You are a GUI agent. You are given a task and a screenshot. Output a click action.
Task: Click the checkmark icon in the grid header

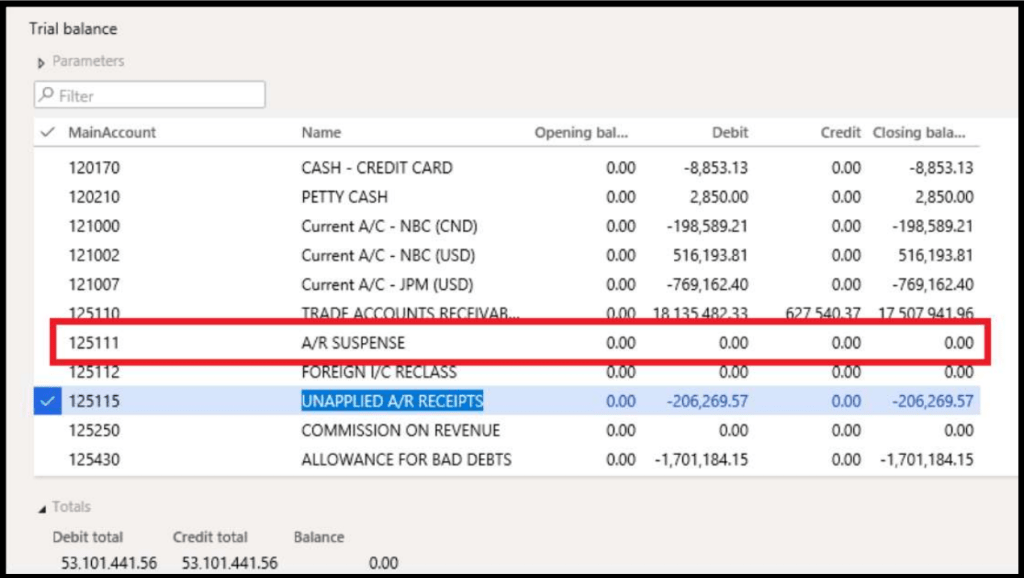pos(49,132)
